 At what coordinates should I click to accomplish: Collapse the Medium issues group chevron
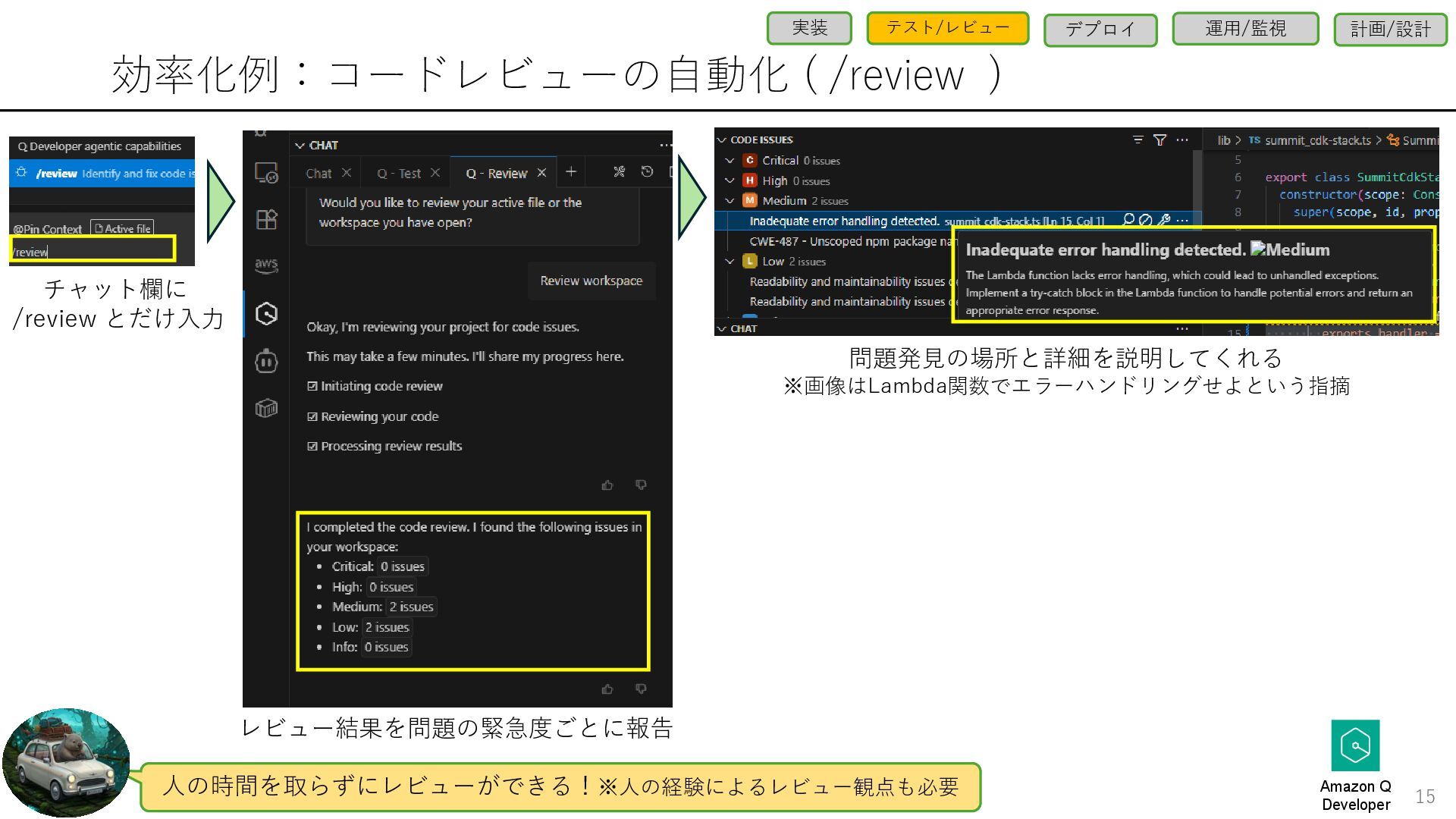(x=730, y=200)
